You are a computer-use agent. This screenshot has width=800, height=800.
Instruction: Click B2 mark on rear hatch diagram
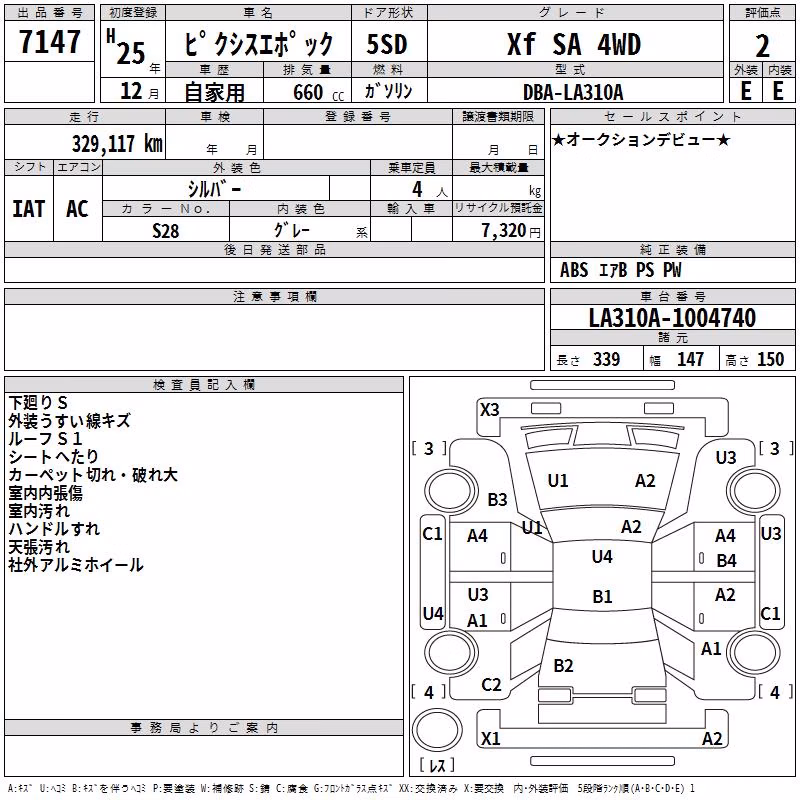(563, 666)
